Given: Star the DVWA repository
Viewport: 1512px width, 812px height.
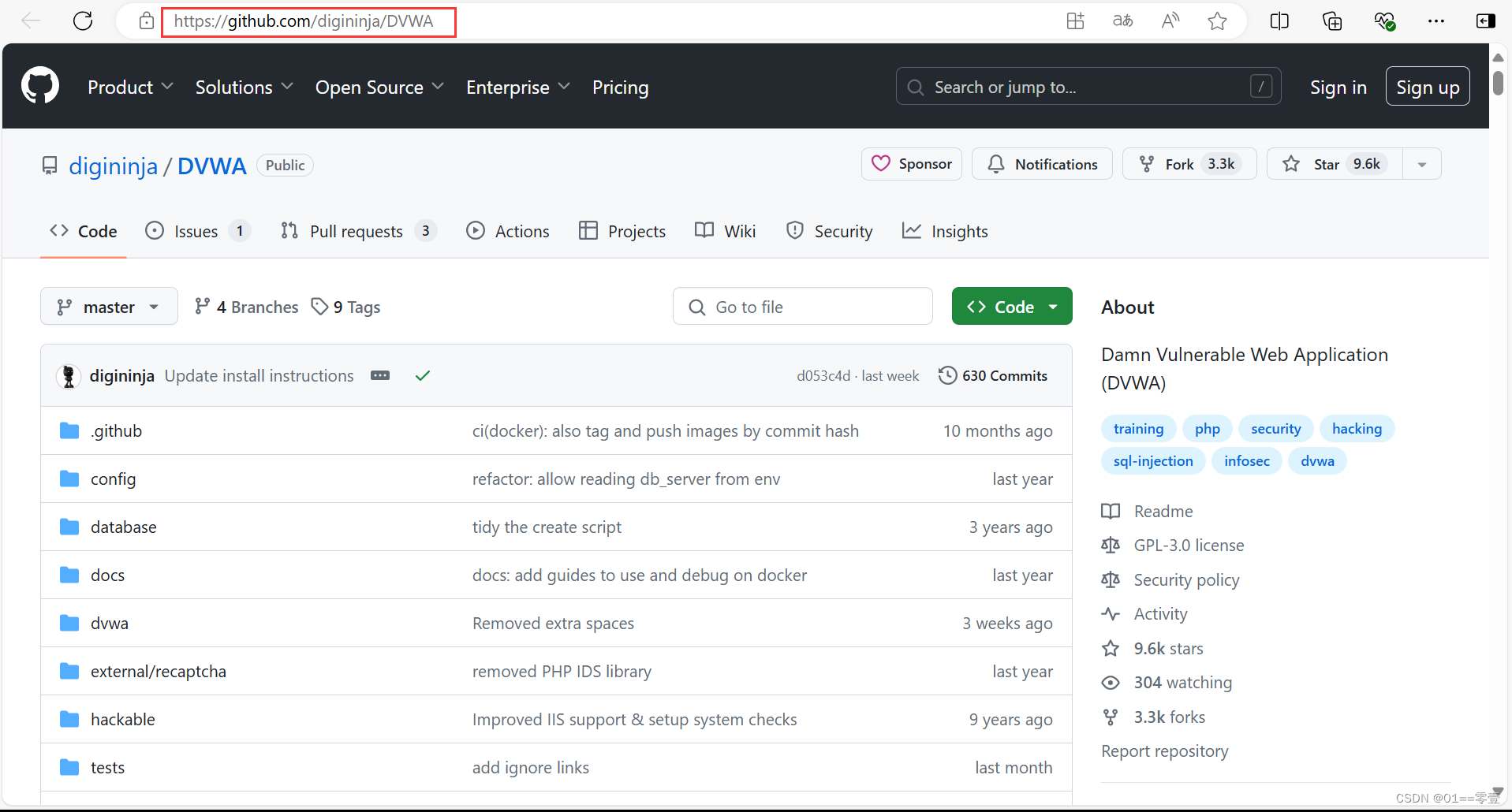Looking at the screenshot, I should pyautogui.click(x=1335, y=164).
